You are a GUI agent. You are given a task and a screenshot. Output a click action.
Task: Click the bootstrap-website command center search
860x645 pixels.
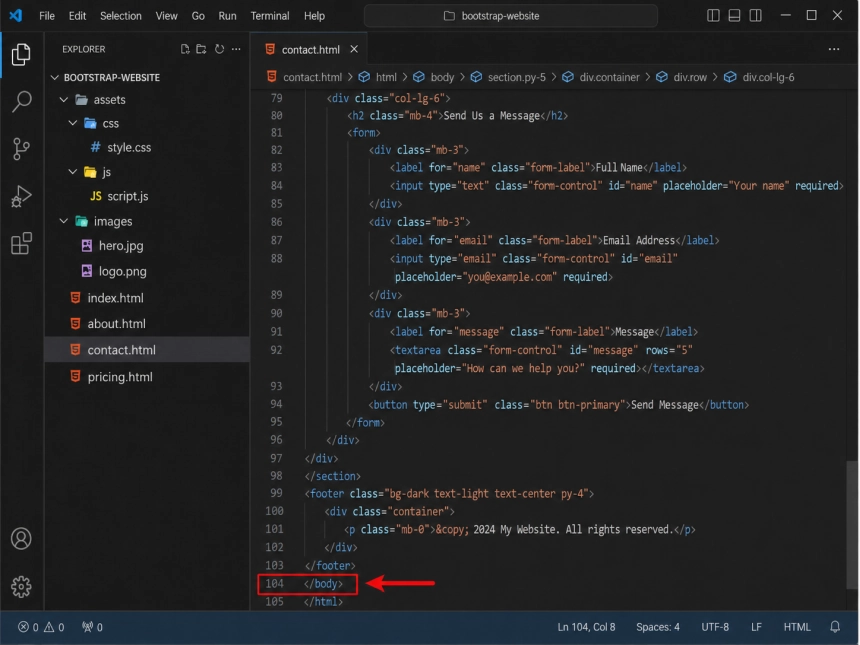point(511,16)
